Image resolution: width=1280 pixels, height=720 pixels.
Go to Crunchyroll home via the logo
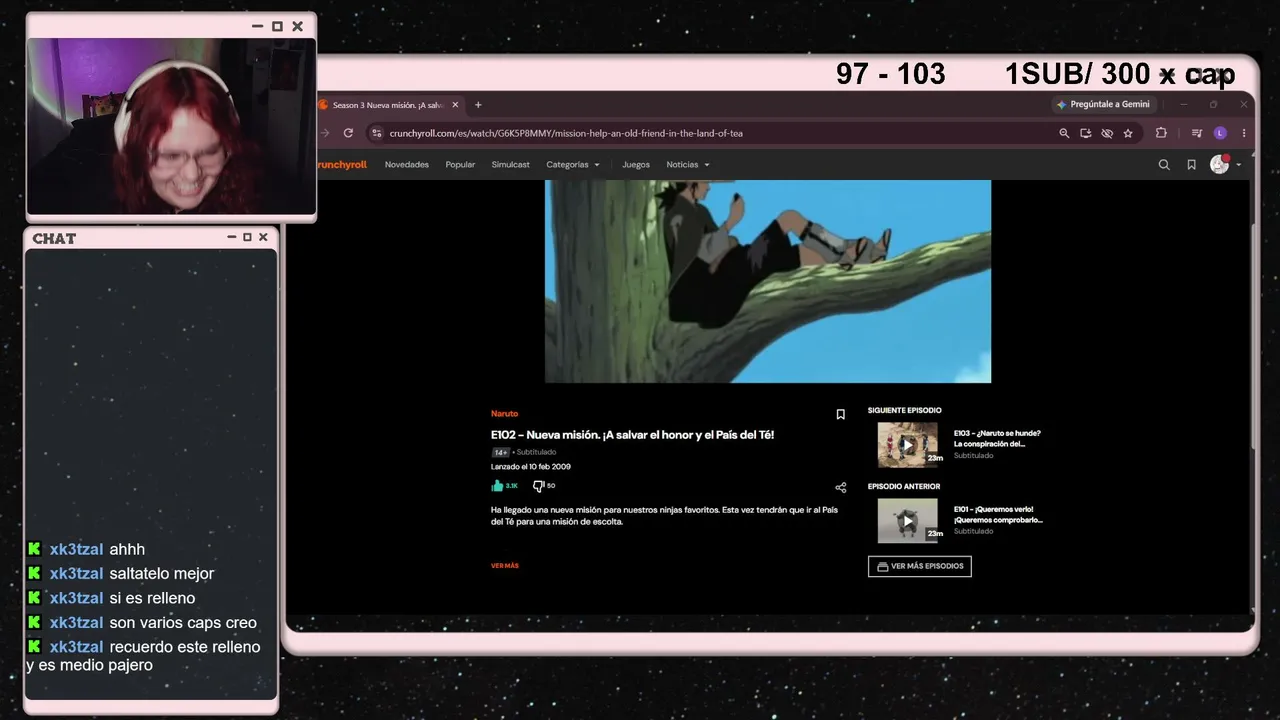coord(342,165)
